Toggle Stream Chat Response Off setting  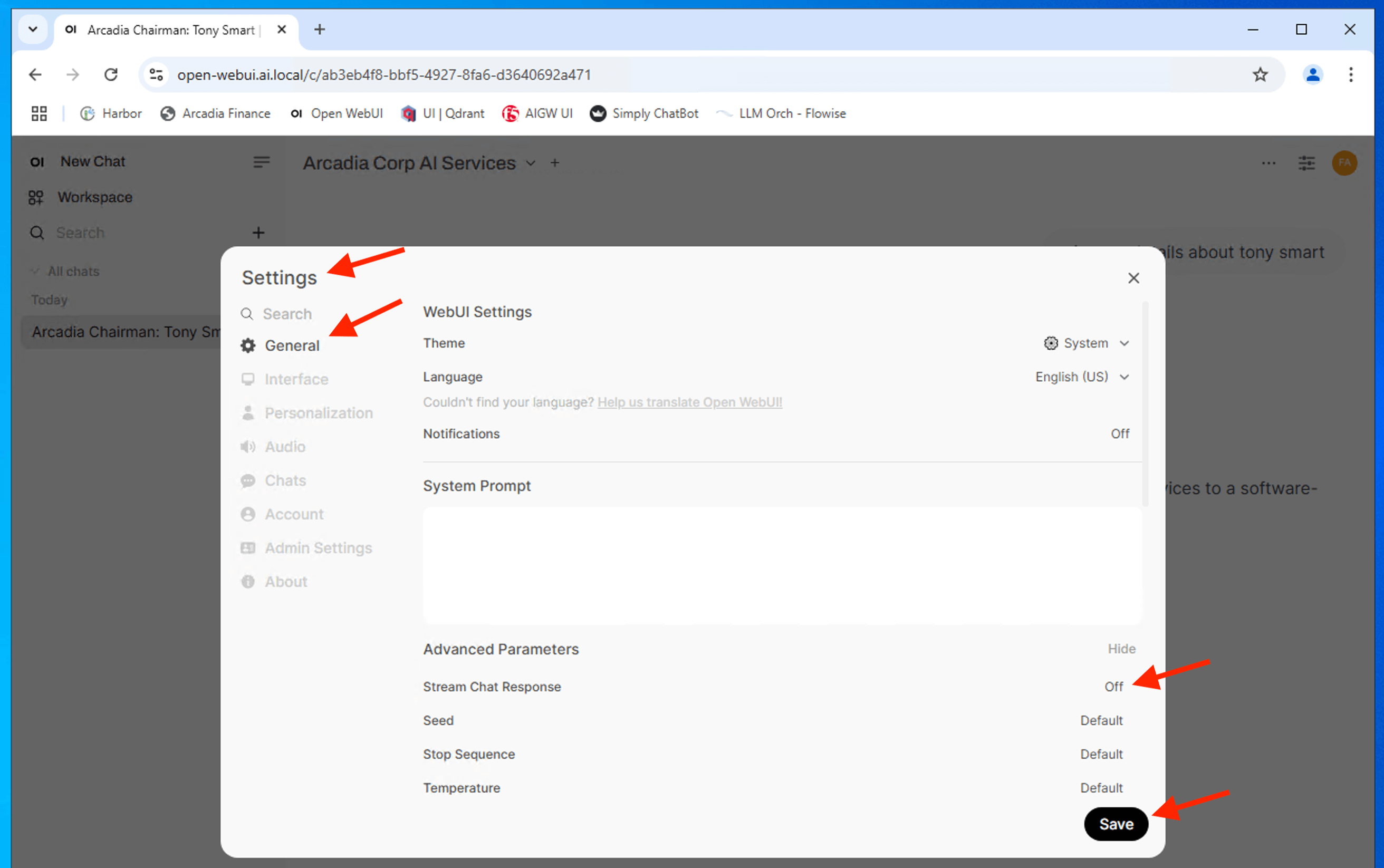point(1113,687)
